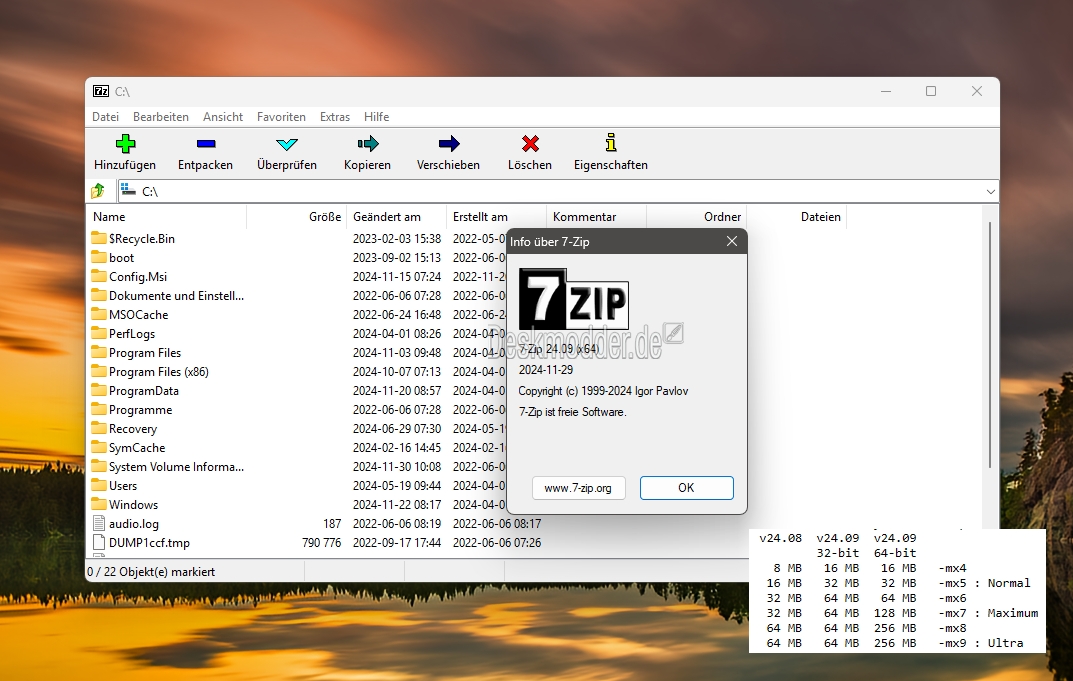Click into the C:\ address path field

point(558,192)
